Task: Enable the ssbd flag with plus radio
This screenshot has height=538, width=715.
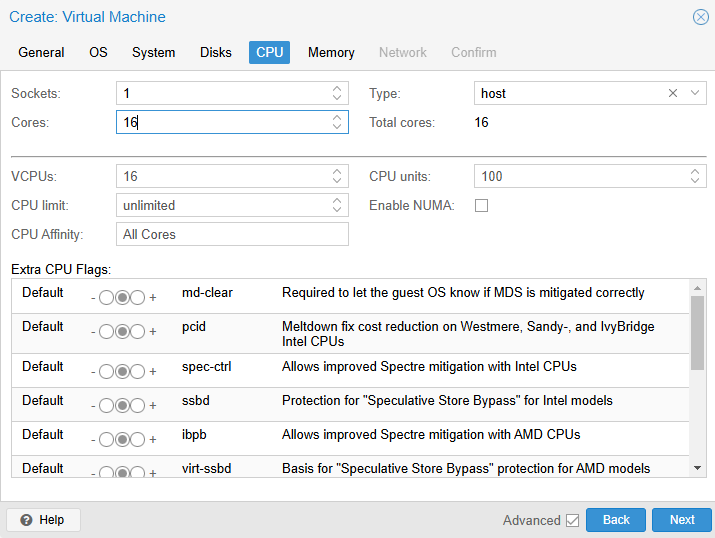Action: [138, 406]
